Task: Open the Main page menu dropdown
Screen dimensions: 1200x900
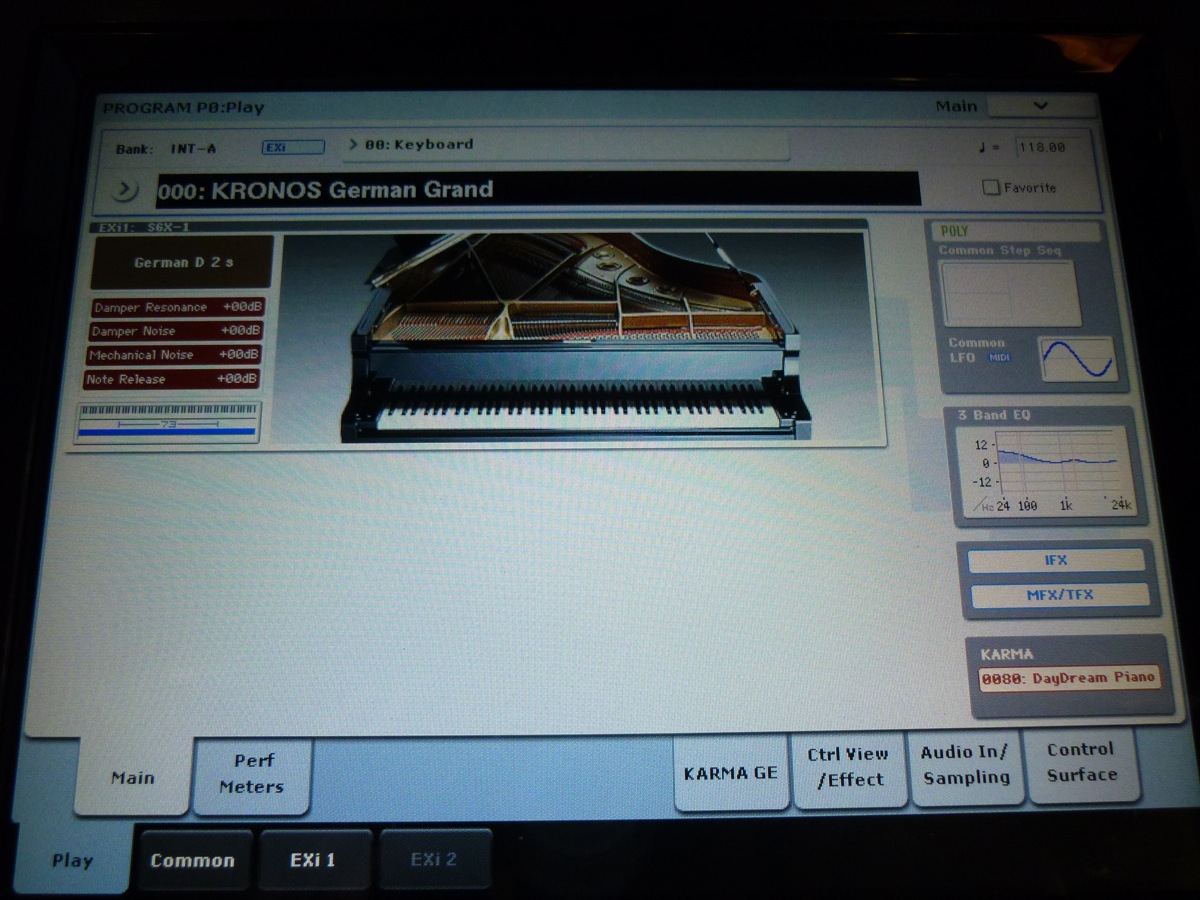Action: click(1041, 106)
